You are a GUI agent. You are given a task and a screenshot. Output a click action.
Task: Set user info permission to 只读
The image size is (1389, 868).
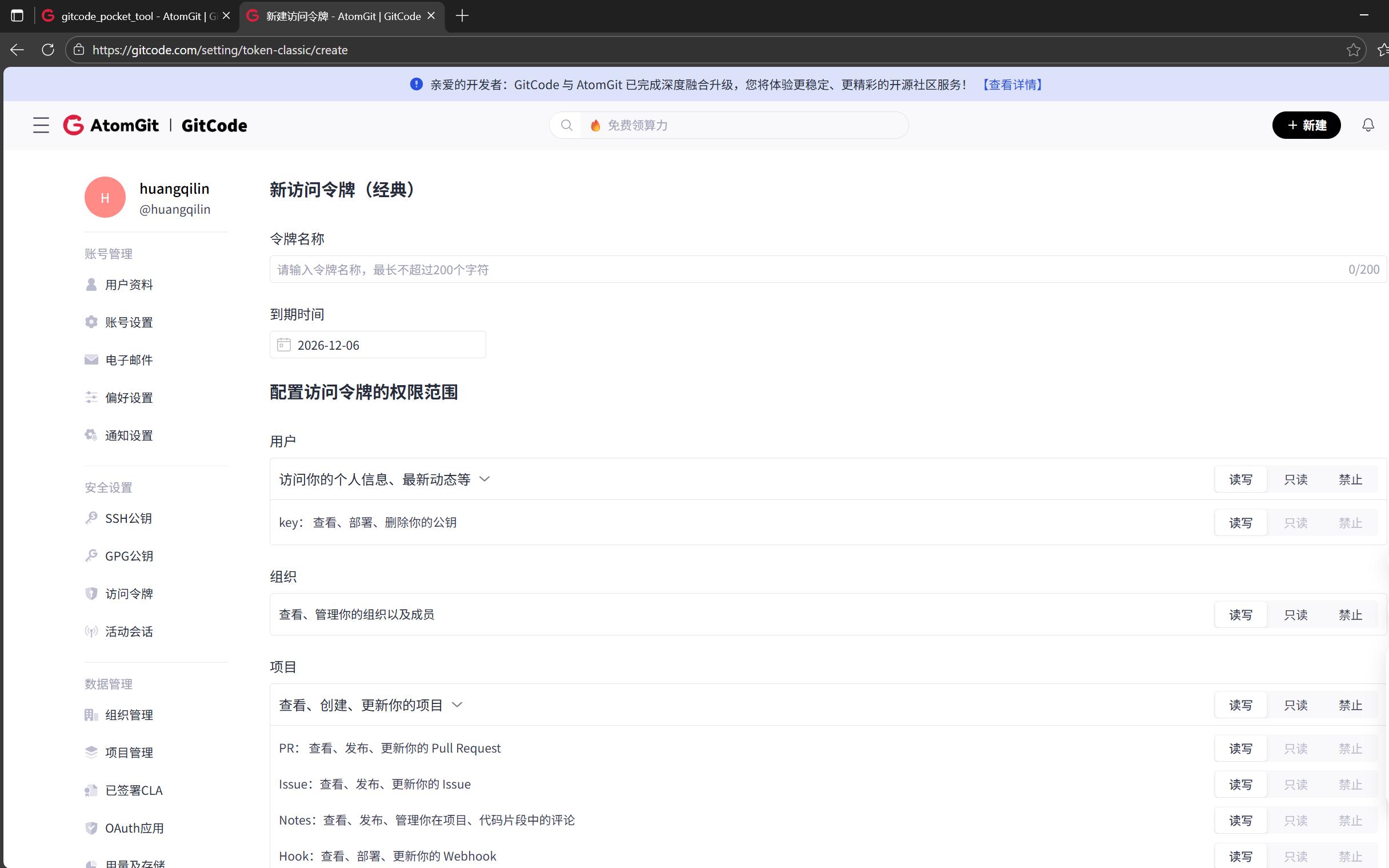1295,479
